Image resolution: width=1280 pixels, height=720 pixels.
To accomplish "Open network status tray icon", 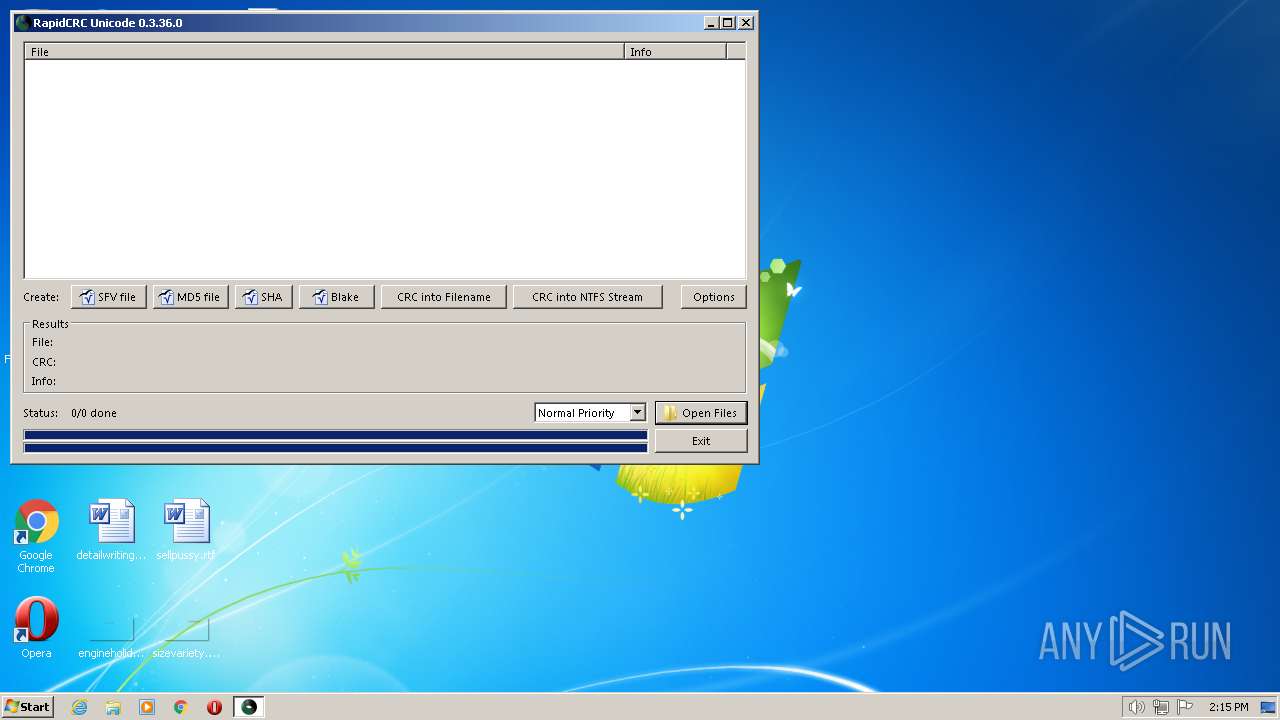I will (x=1161, y=707).
